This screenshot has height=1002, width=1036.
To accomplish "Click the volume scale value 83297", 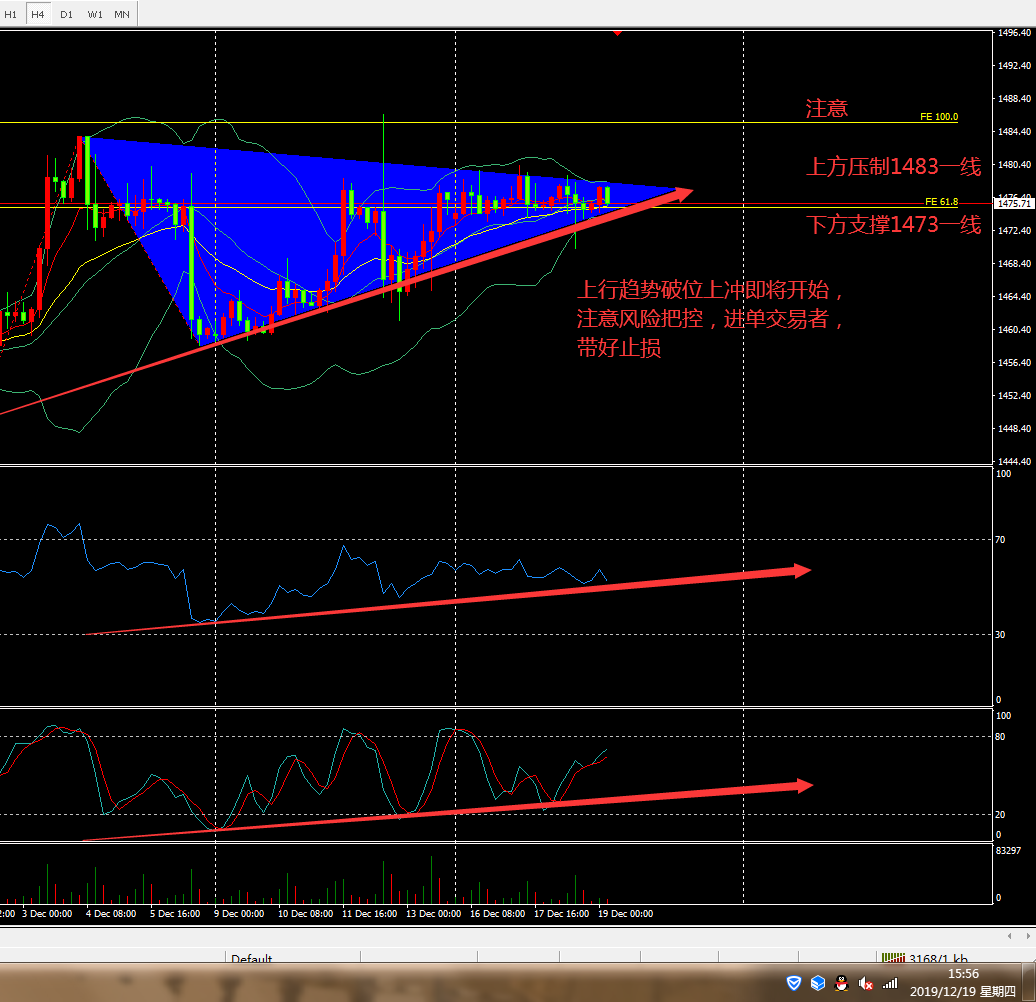I will (1008, 851).
